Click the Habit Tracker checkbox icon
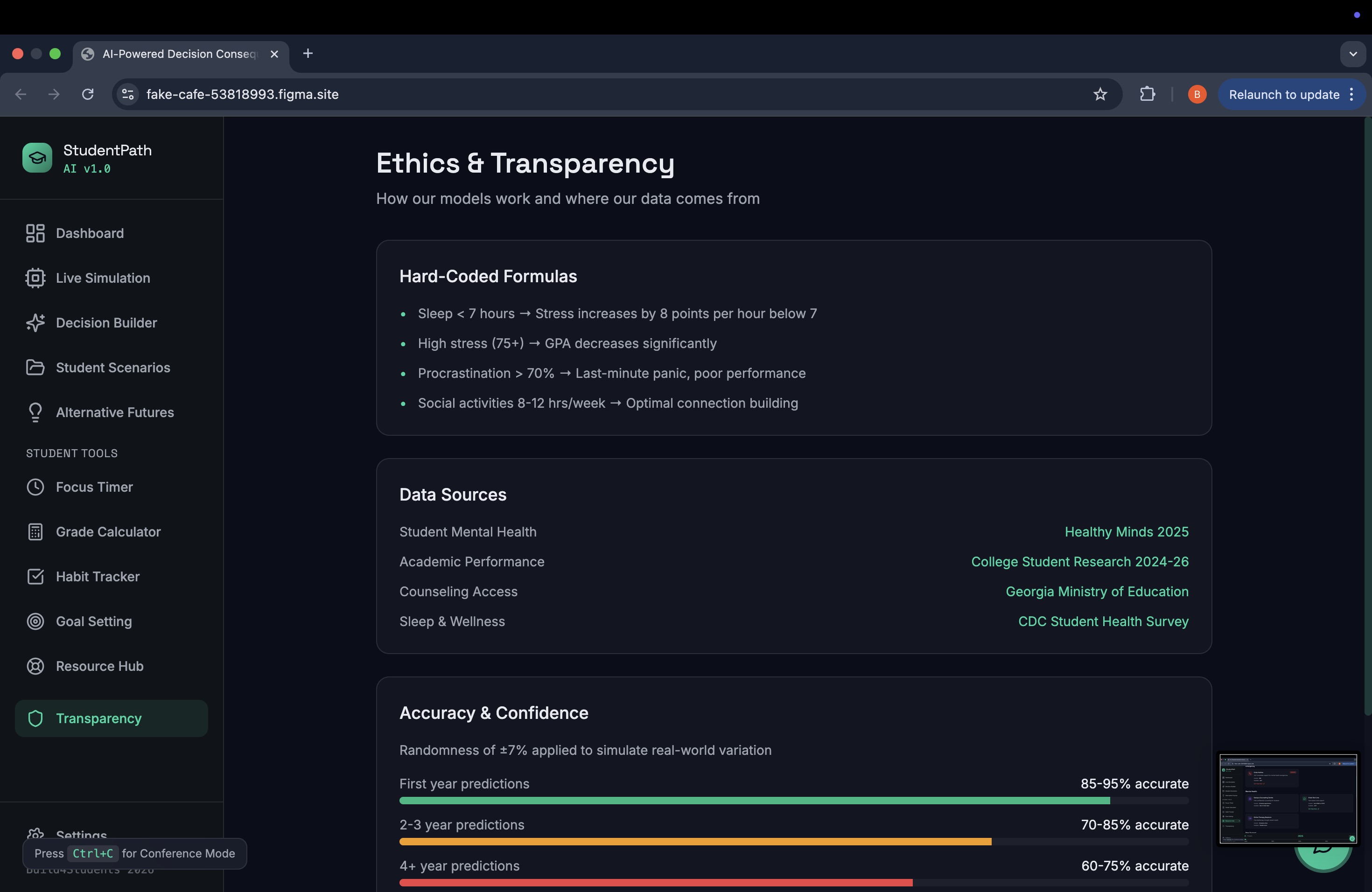The image size is (1372, 892). tap(35, 577)
